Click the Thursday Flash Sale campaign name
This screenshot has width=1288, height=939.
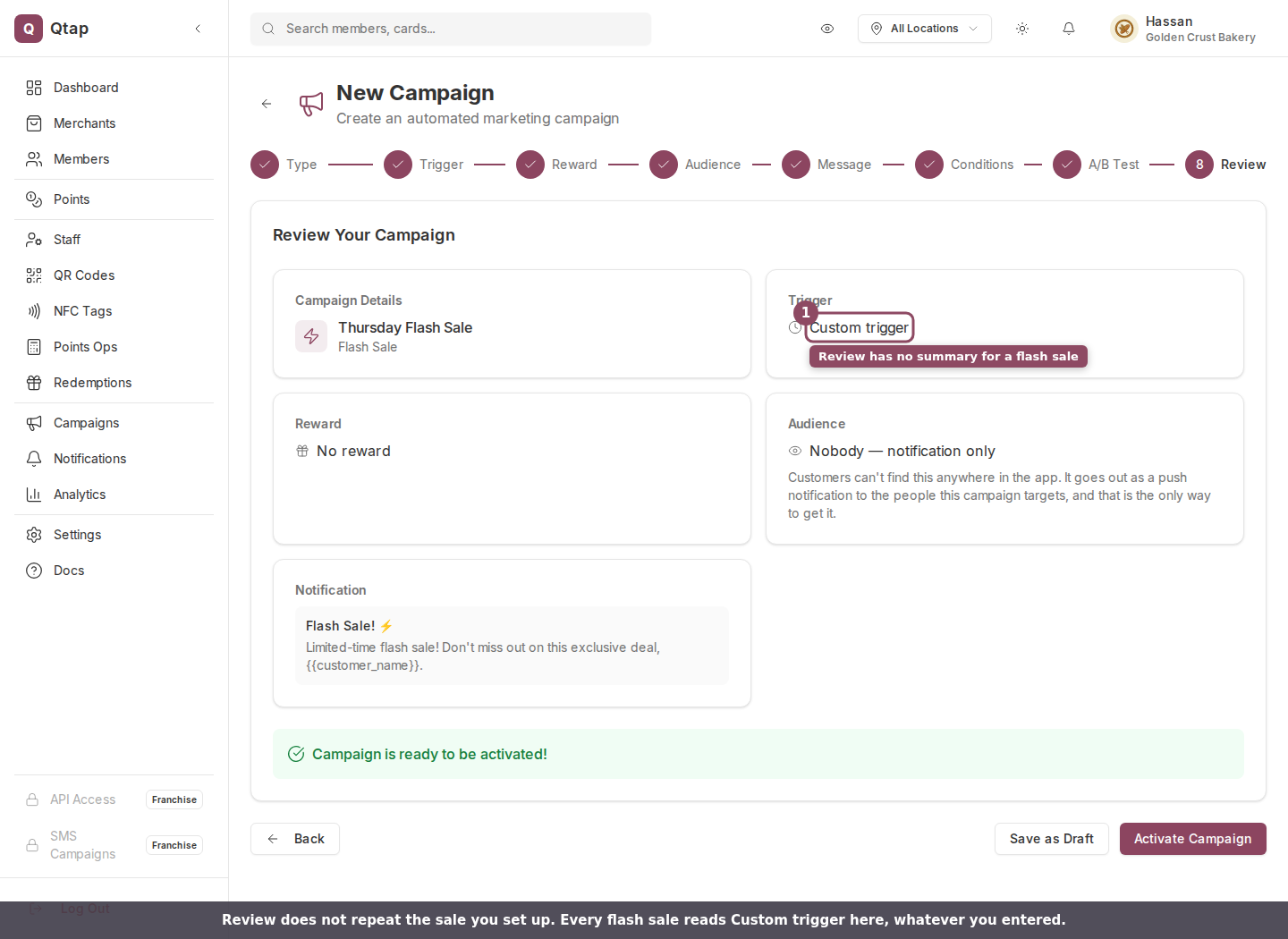point(405,327)
